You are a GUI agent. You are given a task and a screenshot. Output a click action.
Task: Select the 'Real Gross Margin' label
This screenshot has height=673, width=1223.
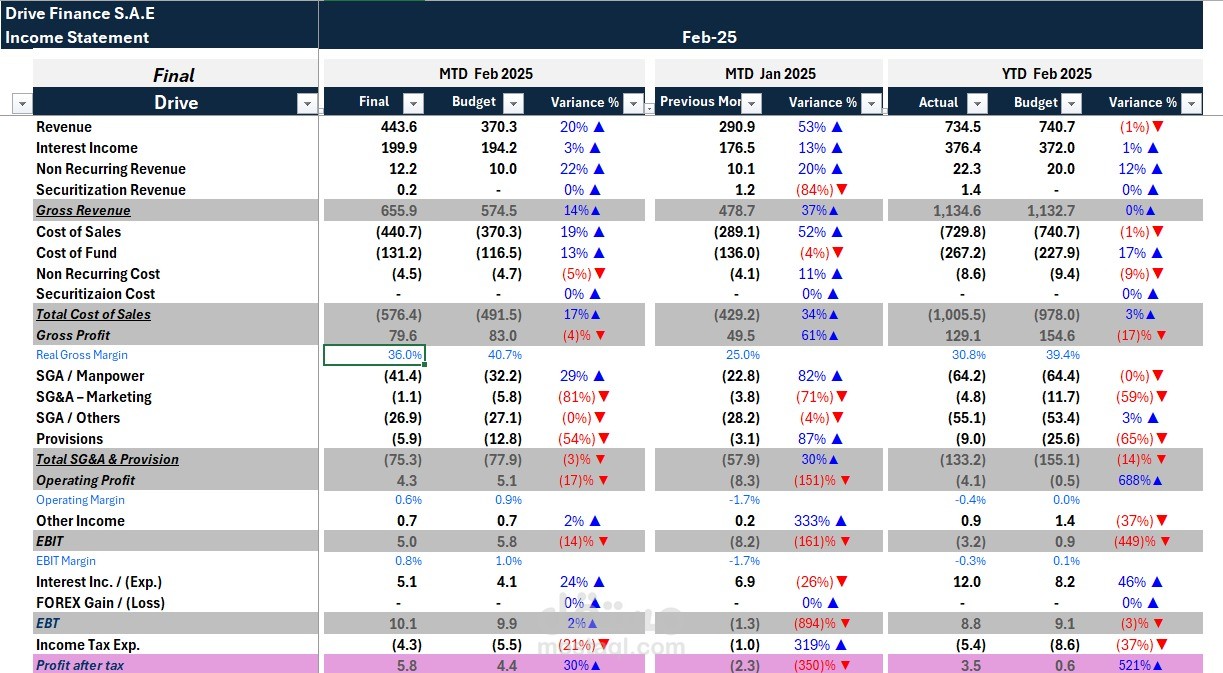(82, 355)
